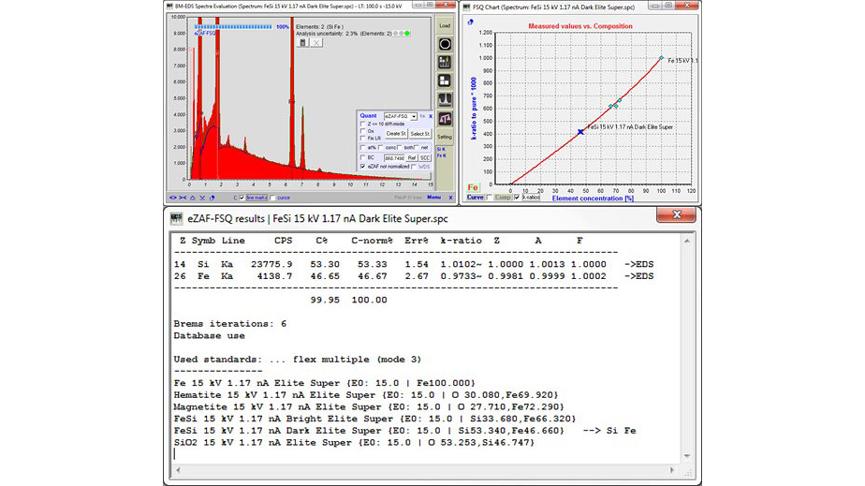Click the SCC button in Quant panel
The width and height of the screenshot is (865, 486).
425,158
